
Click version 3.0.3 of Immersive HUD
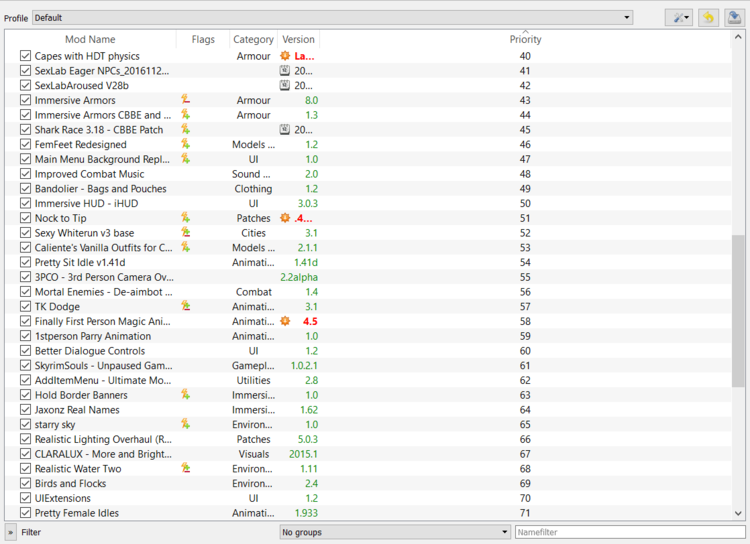308,203
